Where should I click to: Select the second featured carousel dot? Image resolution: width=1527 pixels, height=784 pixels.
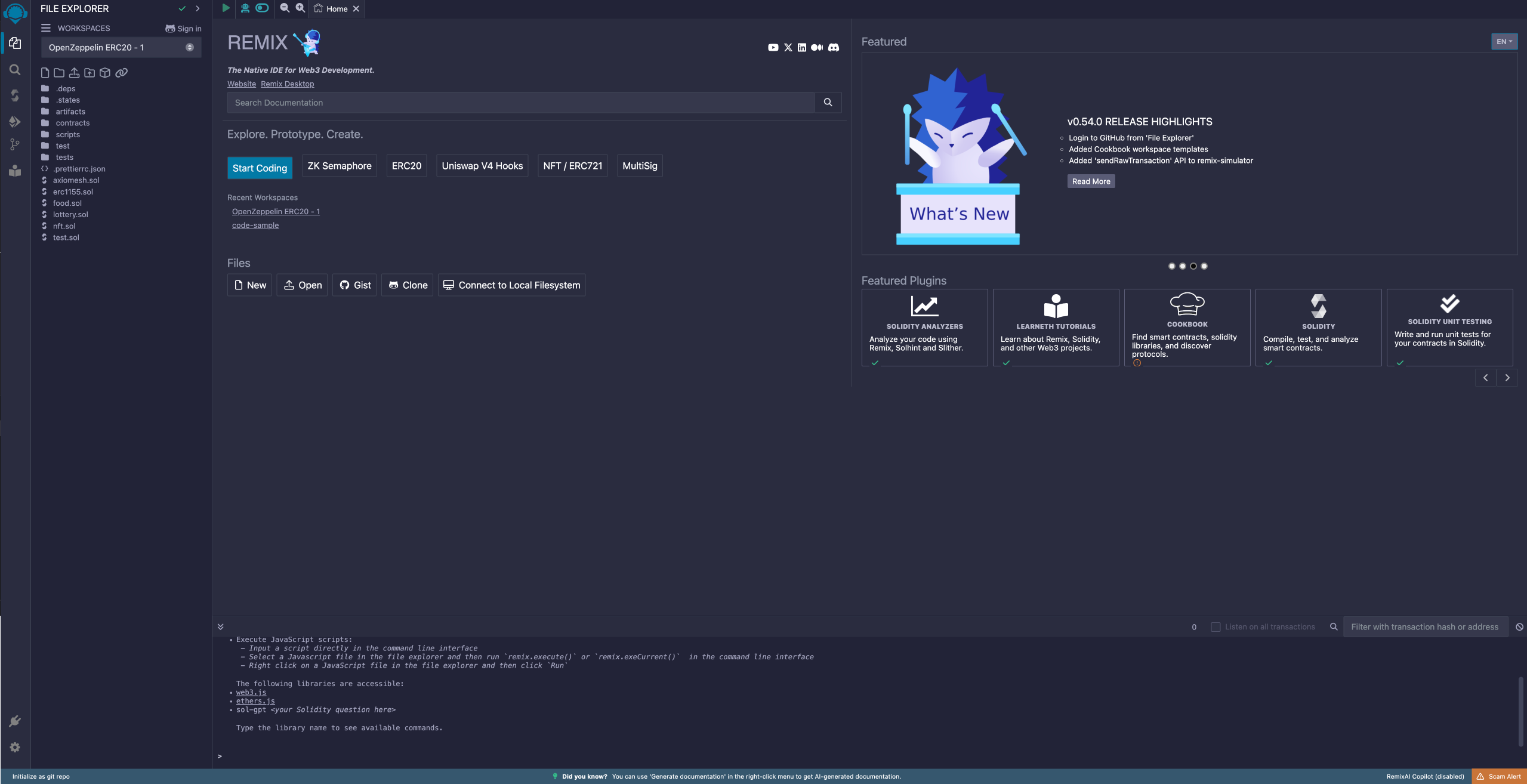click(1183, 266)
